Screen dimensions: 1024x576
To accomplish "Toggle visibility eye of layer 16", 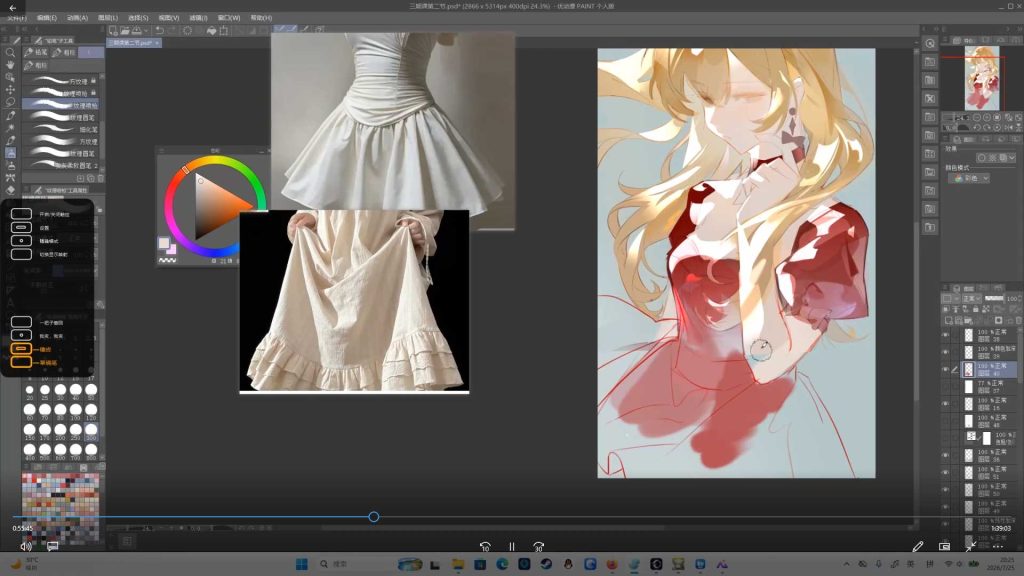I will (x=945, y=404).
